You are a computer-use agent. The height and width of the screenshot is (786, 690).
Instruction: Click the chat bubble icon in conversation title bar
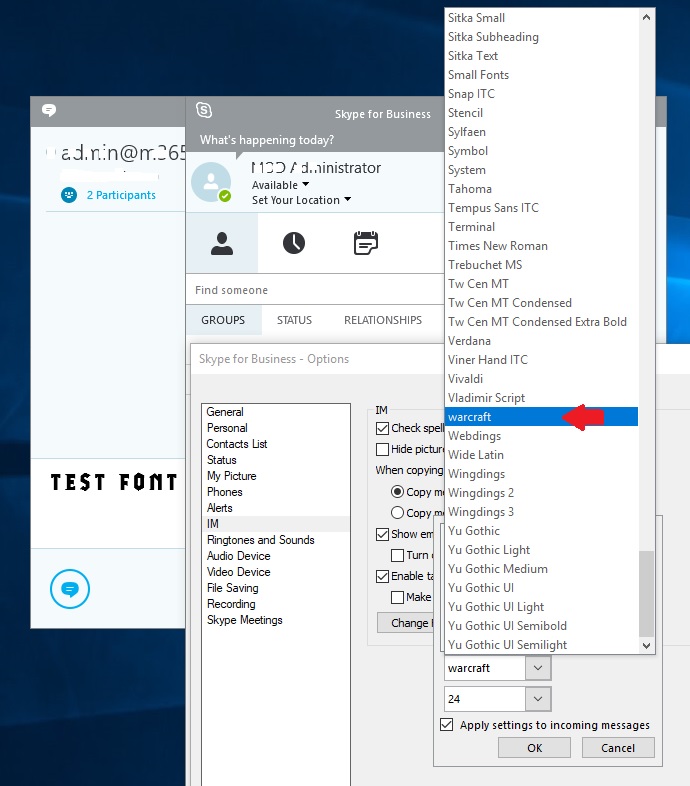pyautogui.click(x=49, y=110)
